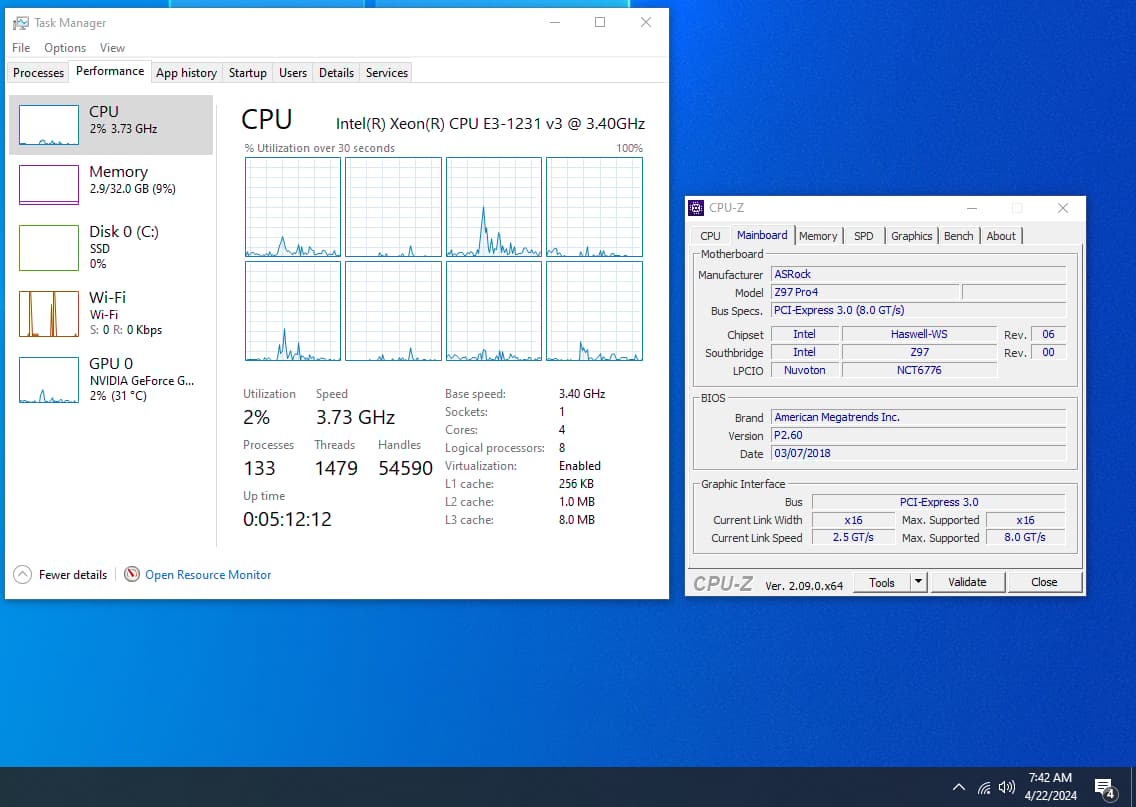Open the View menu in Task Manager
The width and height of the screenshot is (1136, 807).
pyautogui.click(x=112, y=48)
